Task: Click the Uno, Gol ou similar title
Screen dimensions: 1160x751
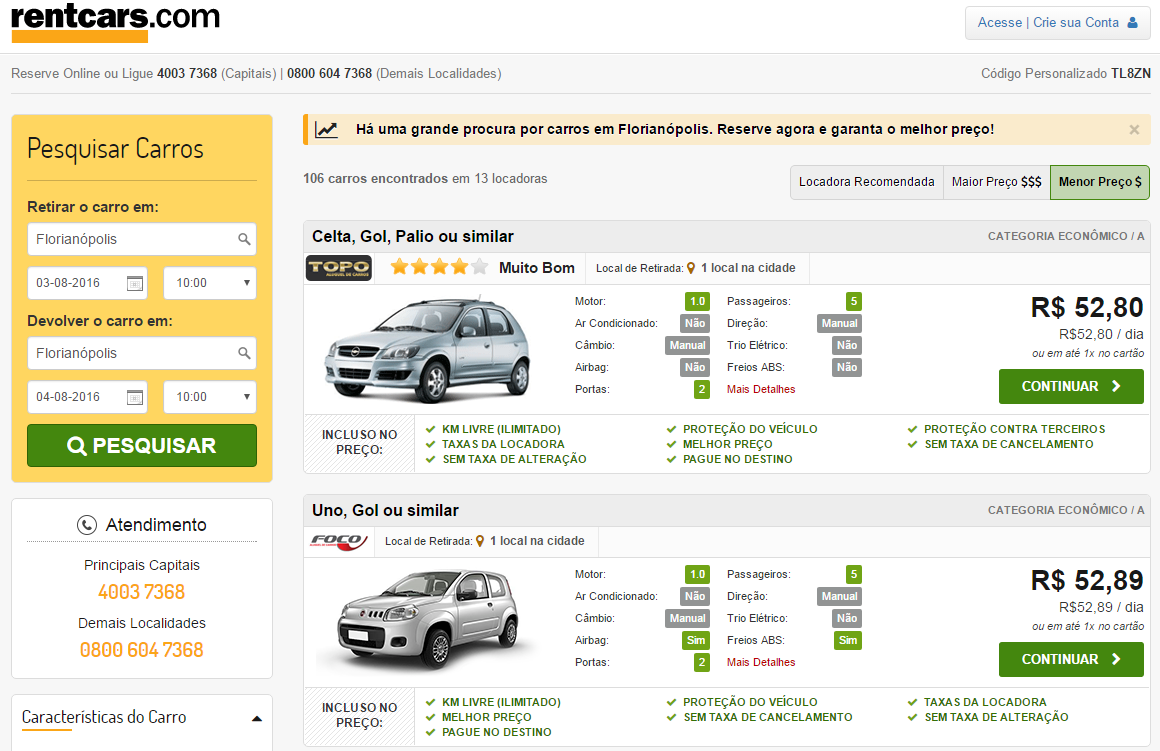Action: tap(385, 511)
